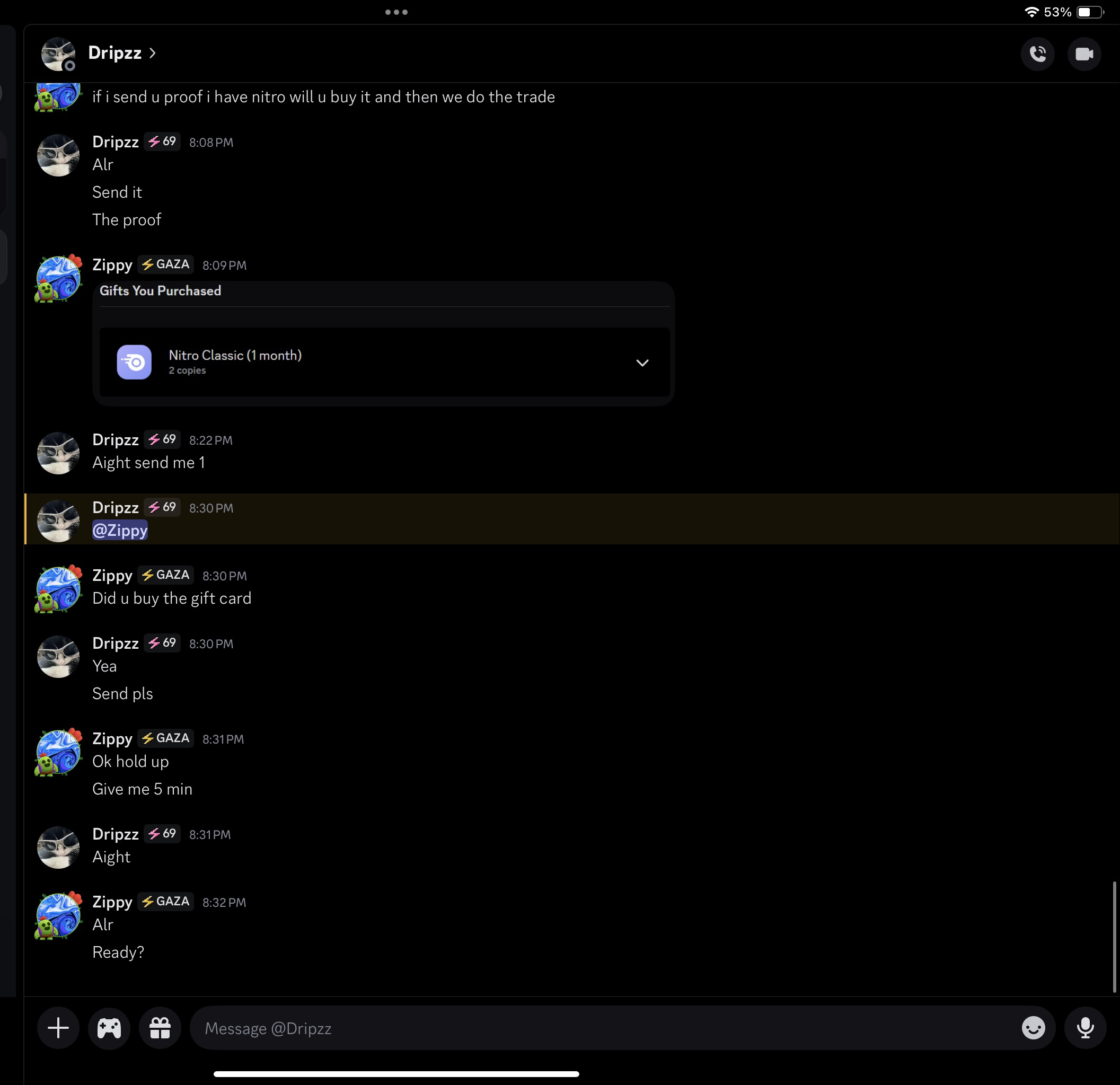
Task: Open the Nitro gift icon
Action: [x=160, y=1028]
